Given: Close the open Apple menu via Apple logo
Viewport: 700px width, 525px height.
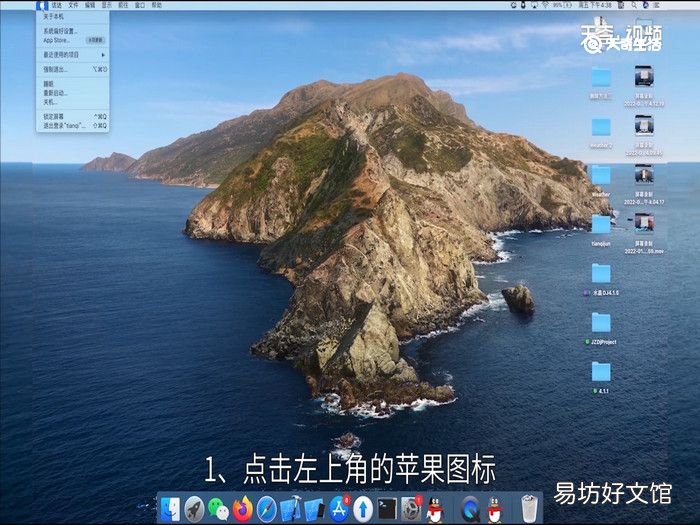Looking at the screenshot, I should coord(42,5).
